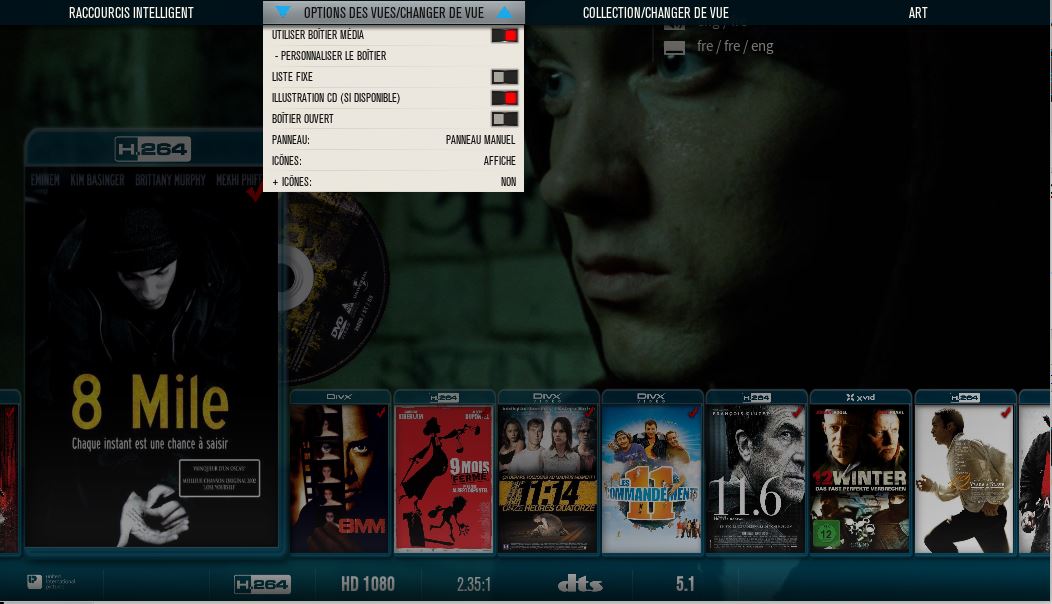The width and height of the screenshot is (1052, 604).
Task: Select the poster with the running man
Action: tap(964, 479)
